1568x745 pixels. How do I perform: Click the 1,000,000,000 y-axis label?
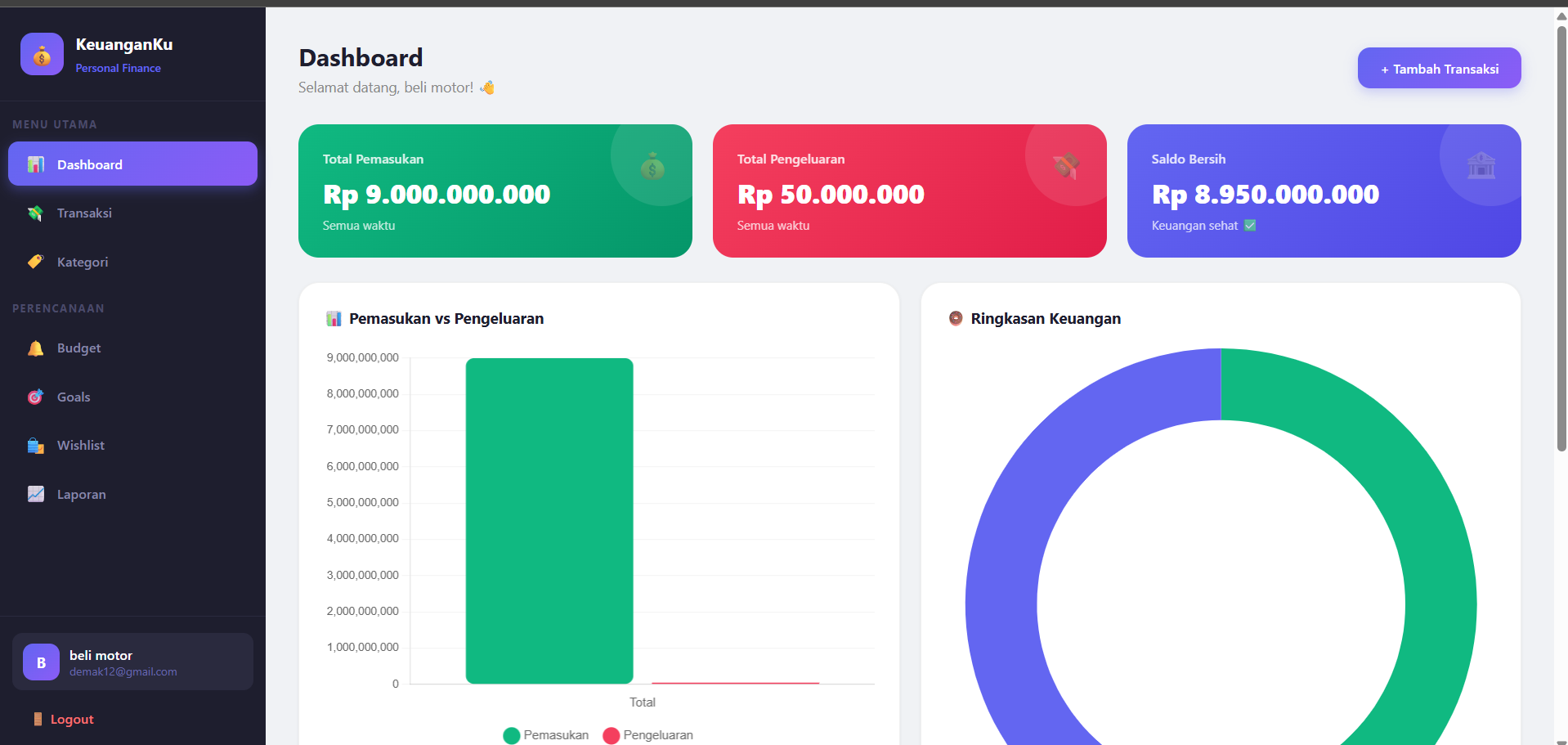tap(362, 648)
